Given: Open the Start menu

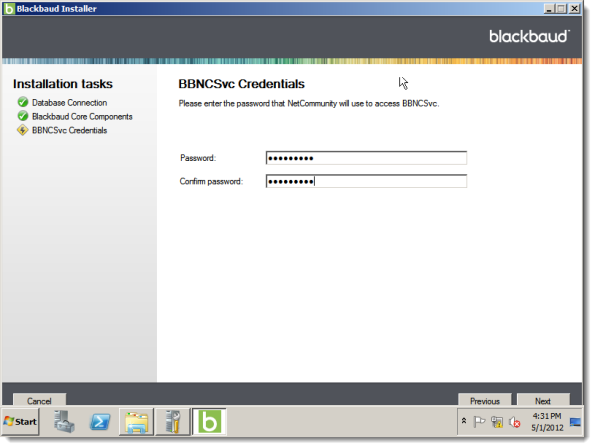Looking at the screenshot, I should point(20,422).
